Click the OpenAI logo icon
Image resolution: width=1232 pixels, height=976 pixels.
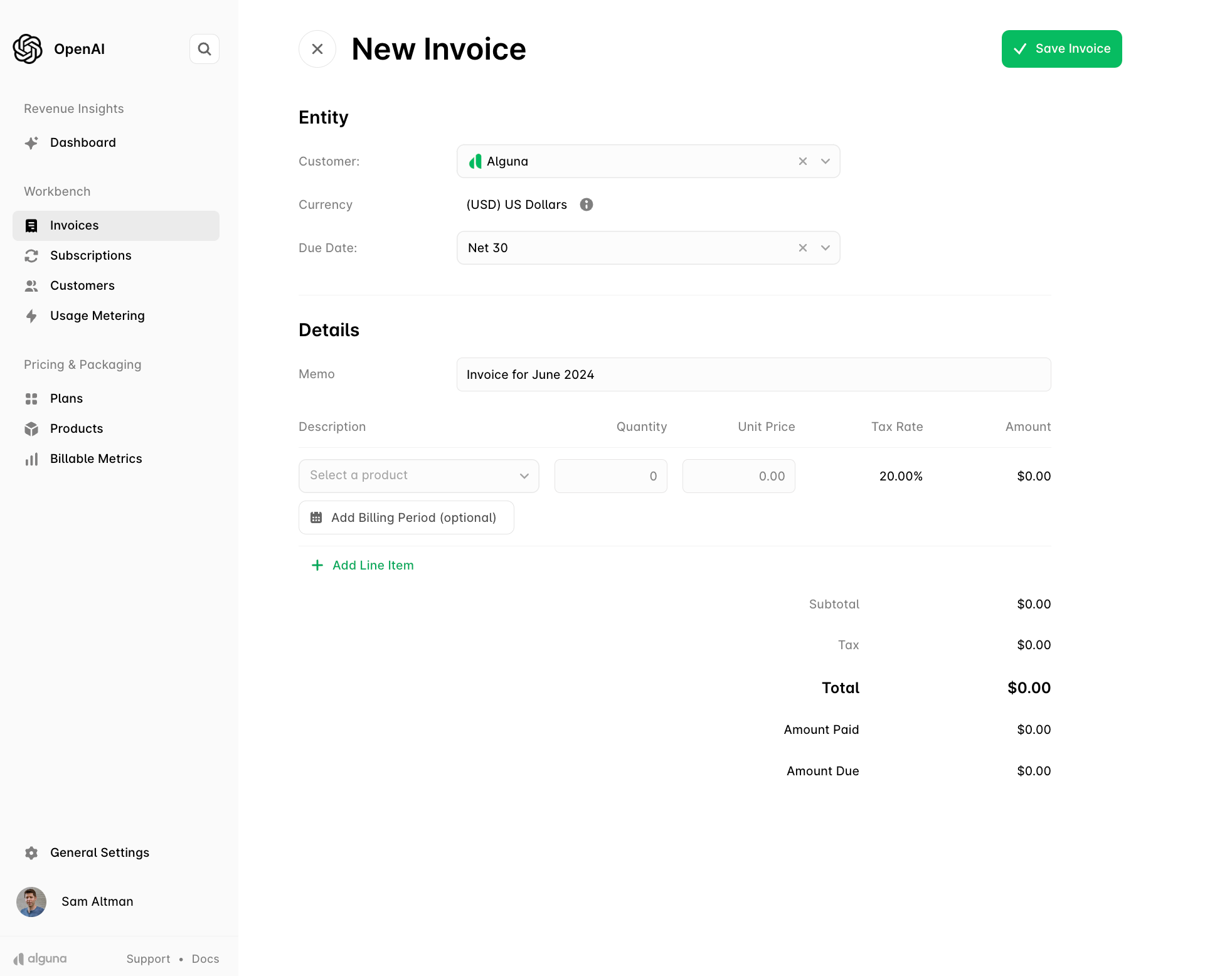[28, 49]
